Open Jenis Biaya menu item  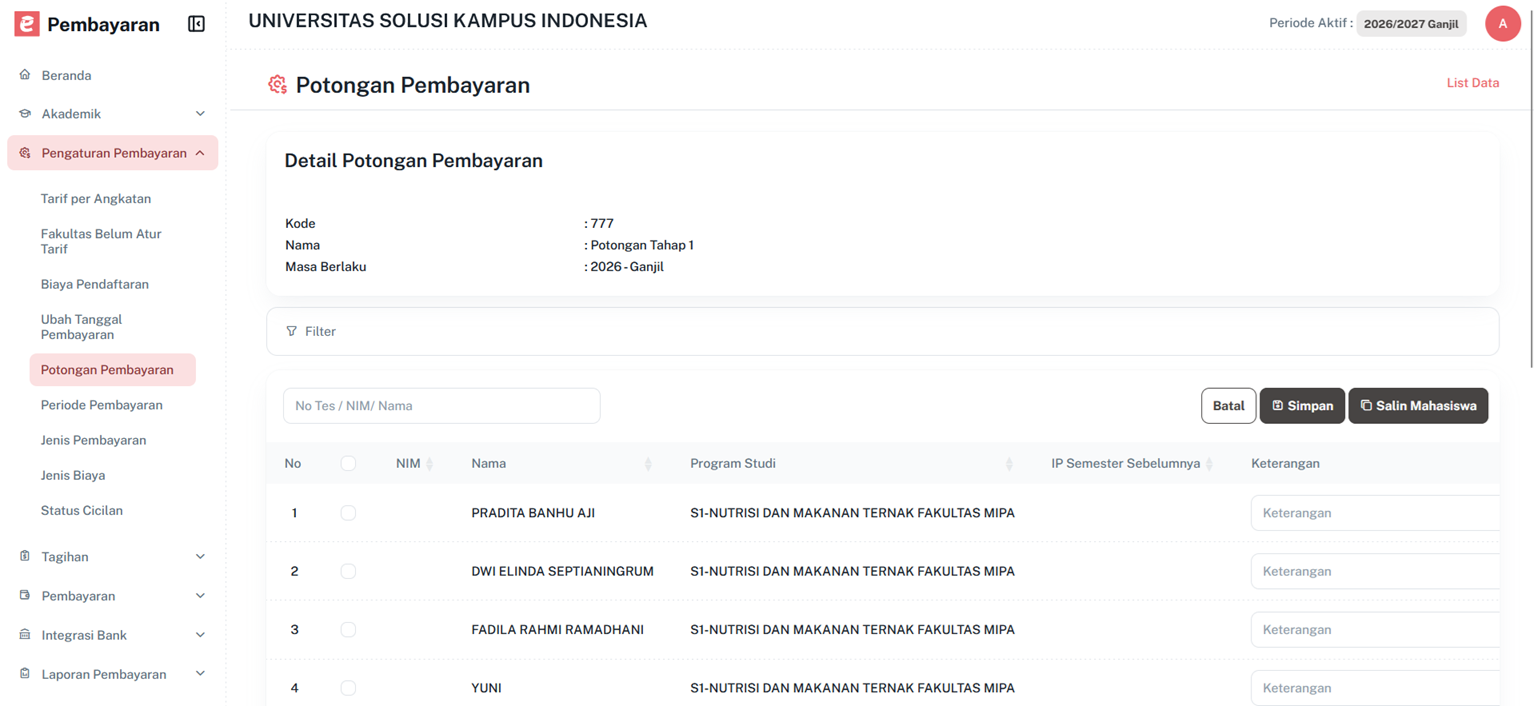point(73,475)
